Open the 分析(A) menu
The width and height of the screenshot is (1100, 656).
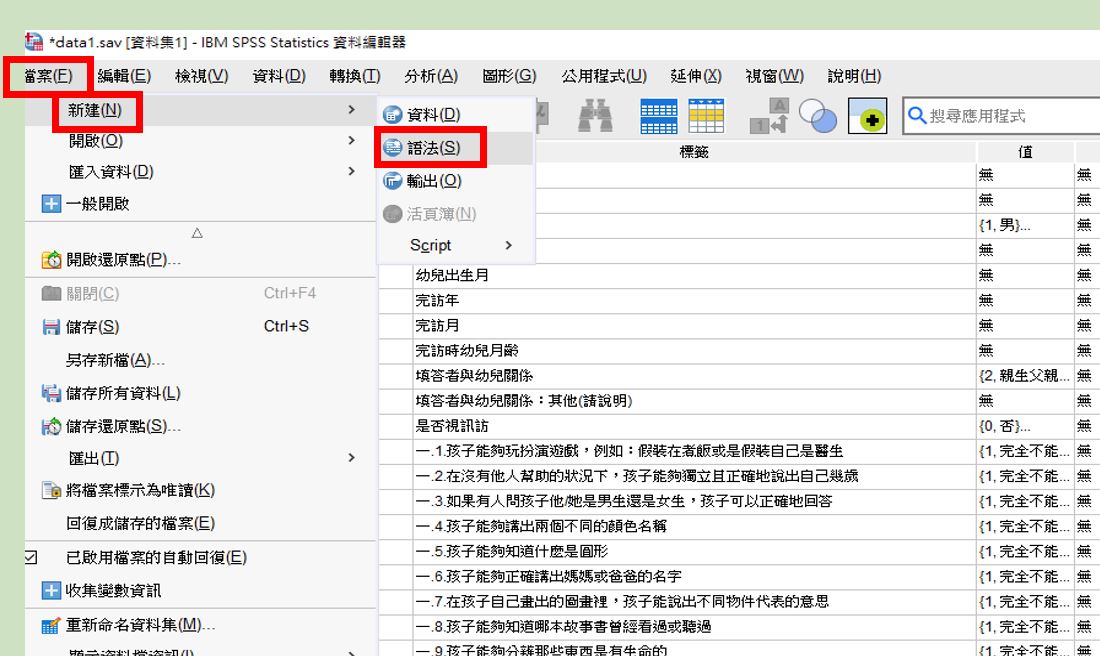point(431,76)
